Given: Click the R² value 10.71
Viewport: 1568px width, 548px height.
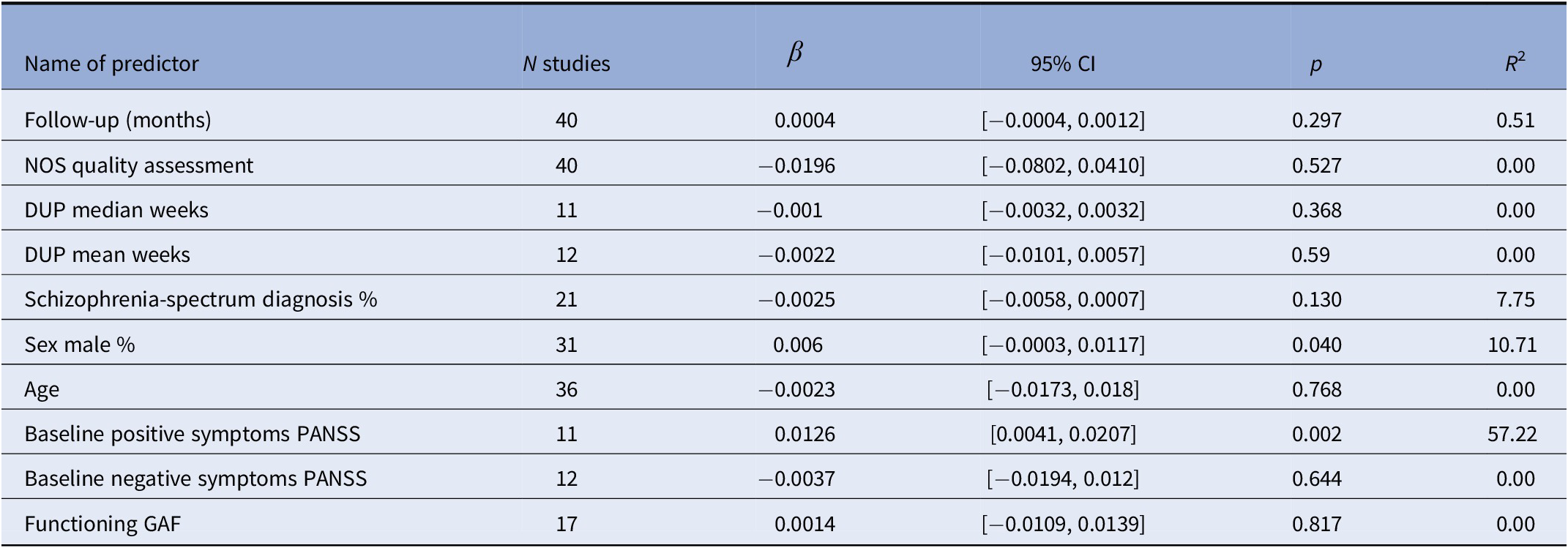Looking at the screenshot, I should 1512,345.
